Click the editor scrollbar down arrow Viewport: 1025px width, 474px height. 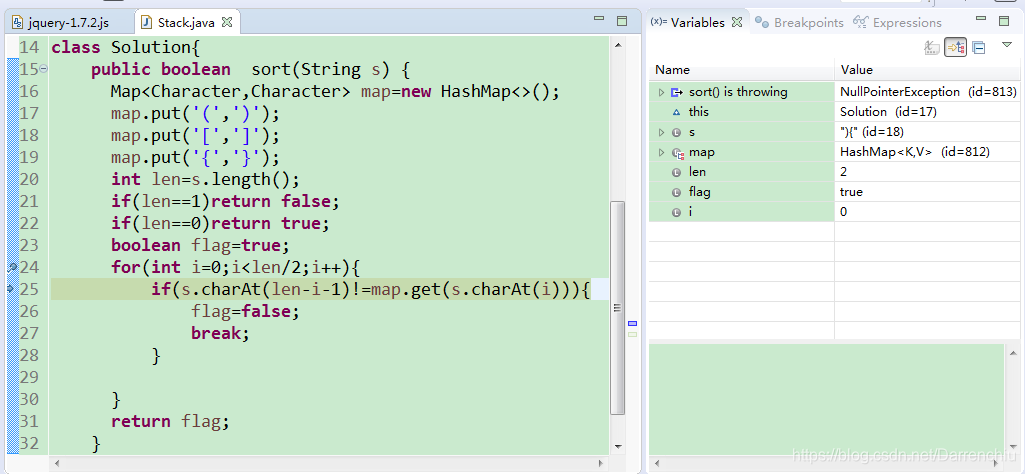[617, 446]
